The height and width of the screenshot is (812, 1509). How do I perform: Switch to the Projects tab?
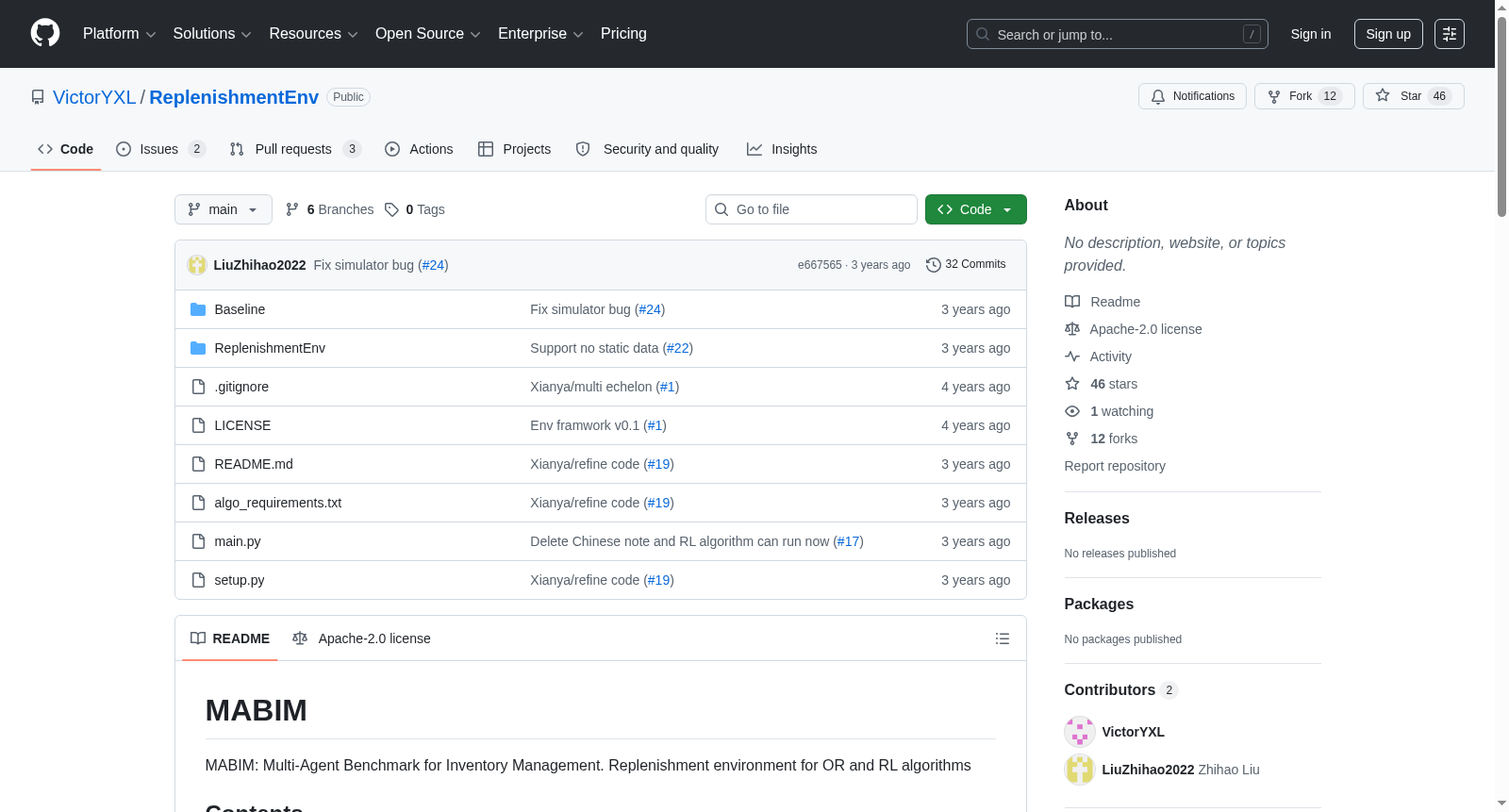[x=514, y=149]
